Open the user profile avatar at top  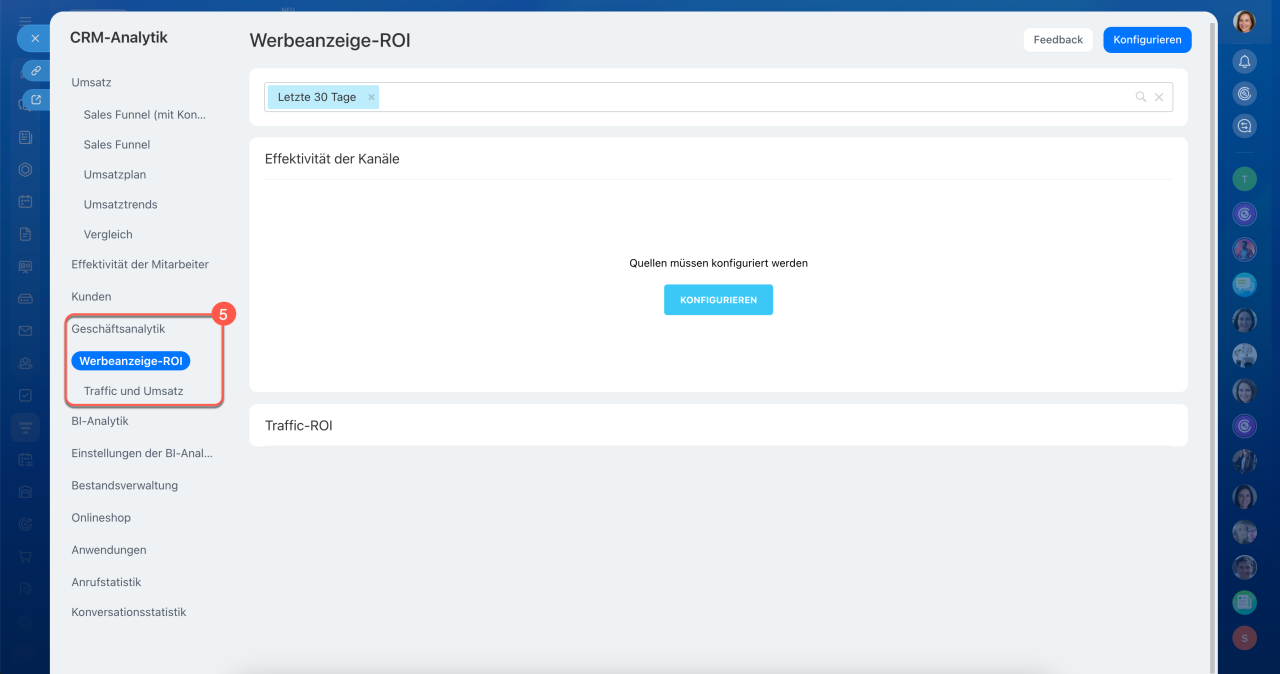tap(1244, 22)
